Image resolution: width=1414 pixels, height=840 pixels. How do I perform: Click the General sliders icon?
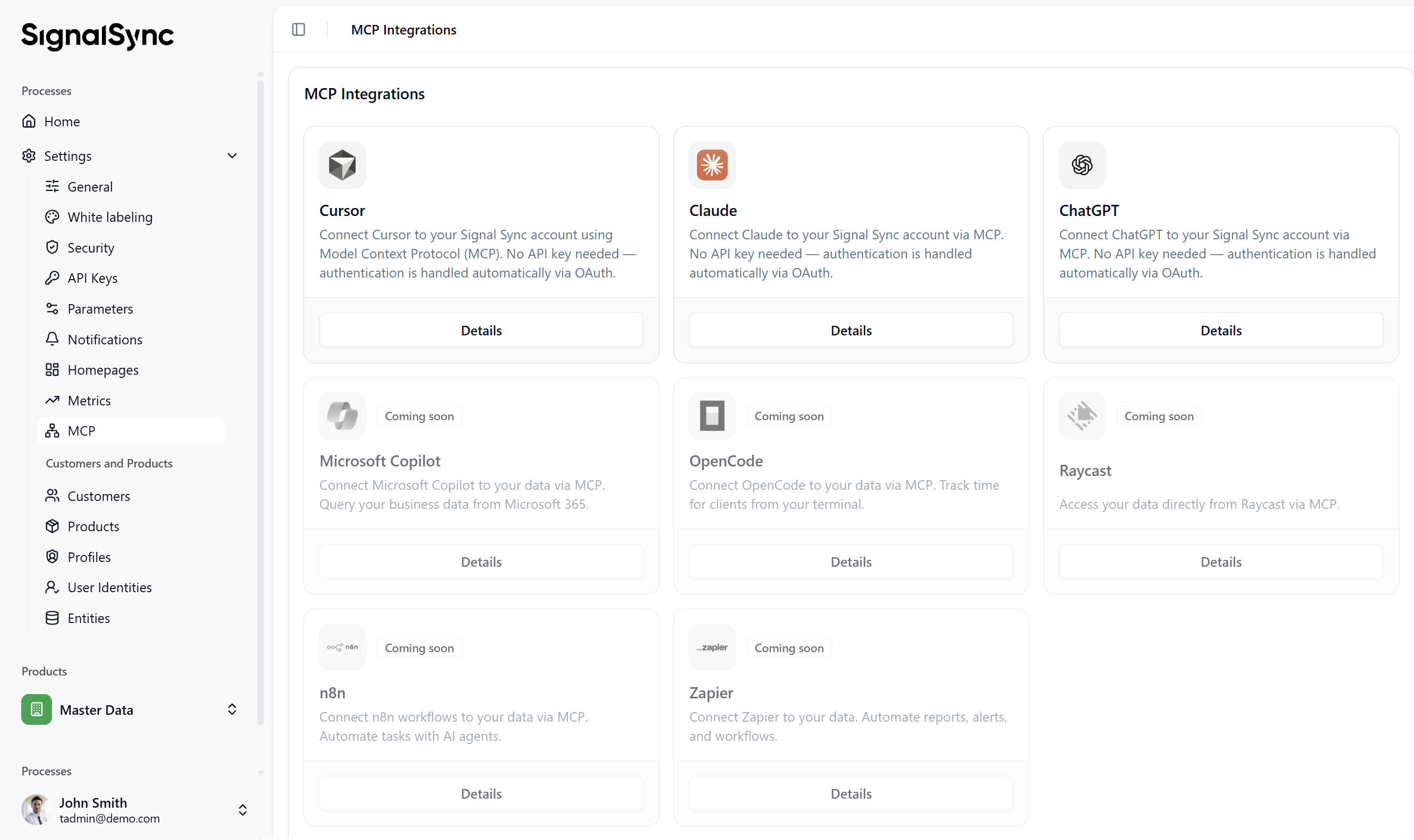(x=52, y=186)
